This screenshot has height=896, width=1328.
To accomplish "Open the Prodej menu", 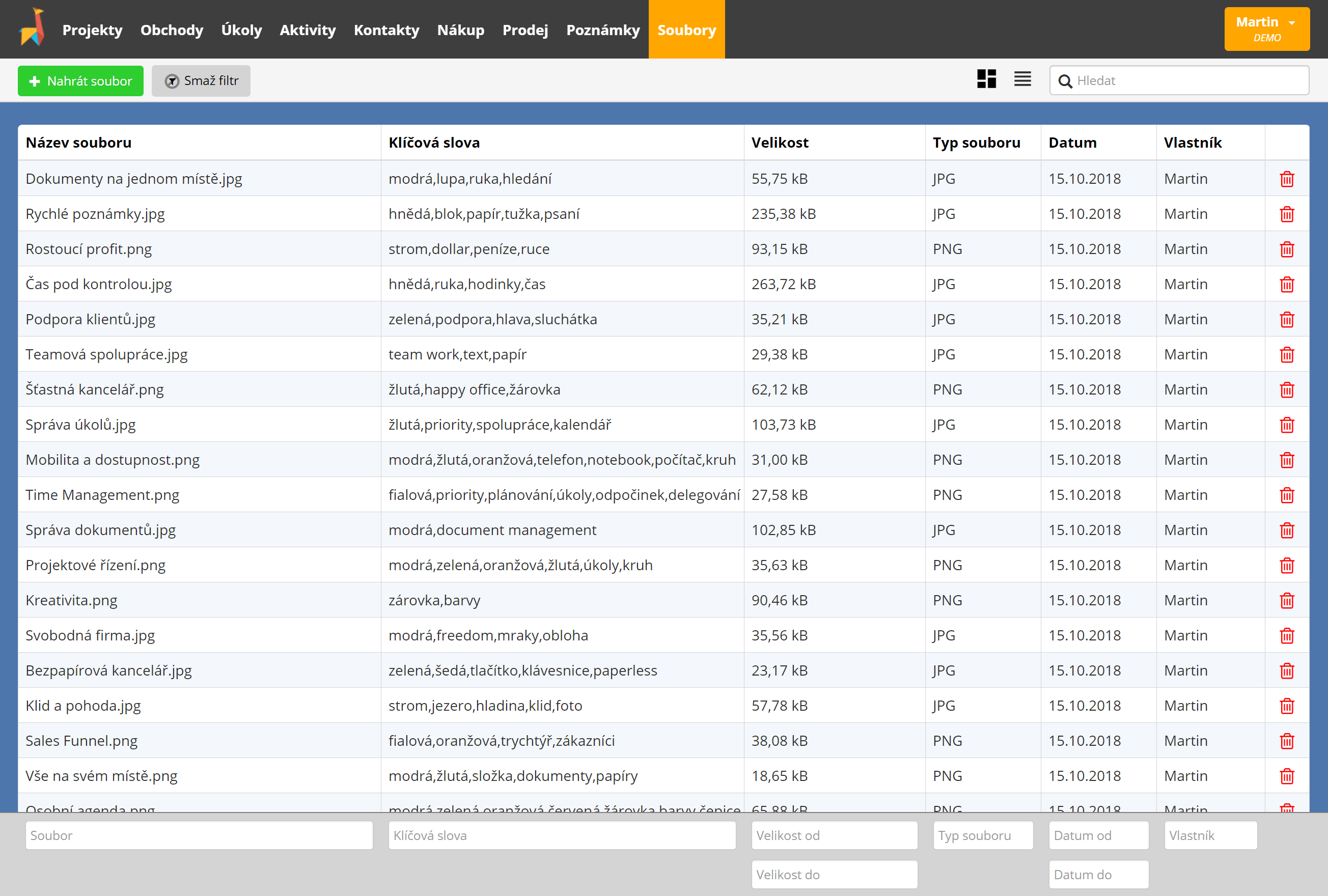I will click(525, 30).
